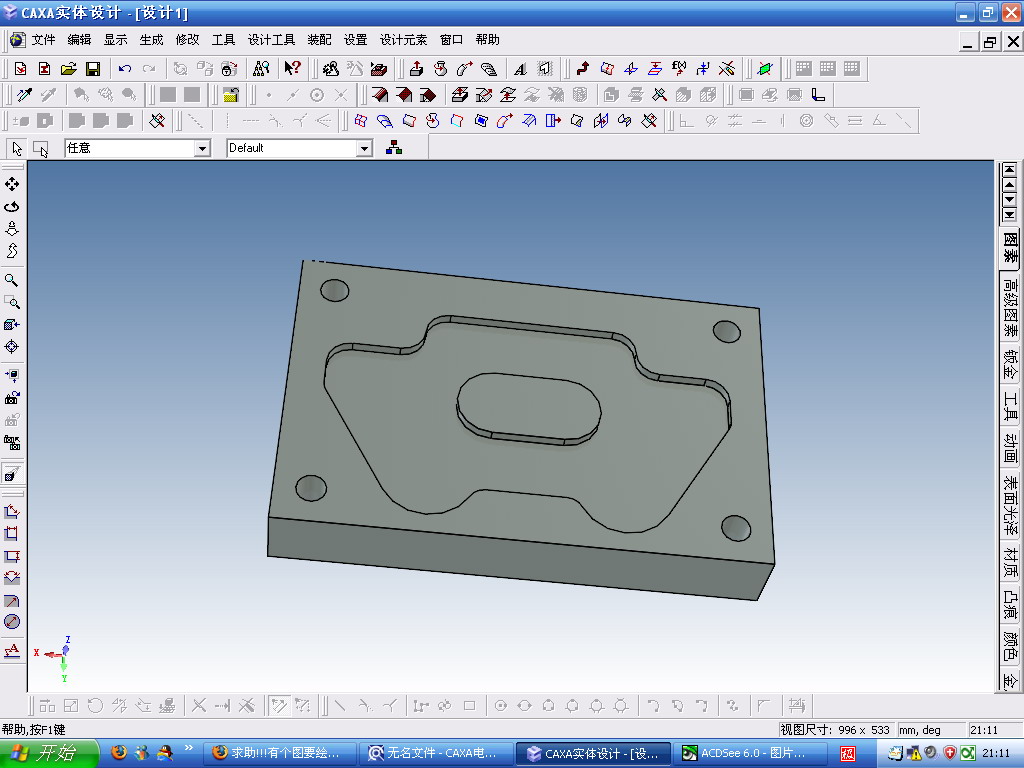Toggle the perspective view button in left toolbar
Viewport: 1024px width, 768px height.
click(12, 474)
